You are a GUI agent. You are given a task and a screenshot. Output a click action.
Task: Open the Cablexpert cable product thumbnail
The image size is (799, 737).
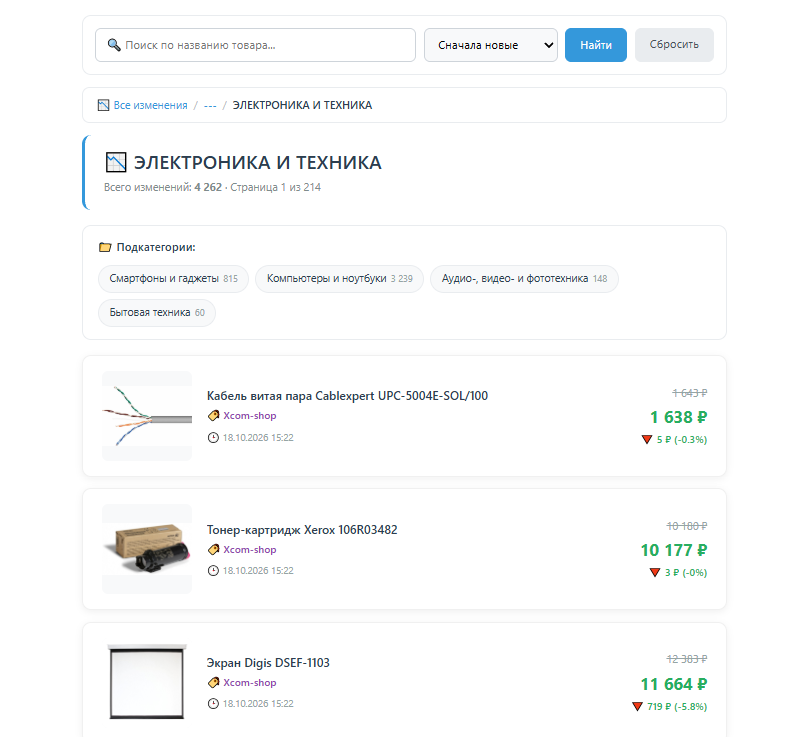[147, 416]
